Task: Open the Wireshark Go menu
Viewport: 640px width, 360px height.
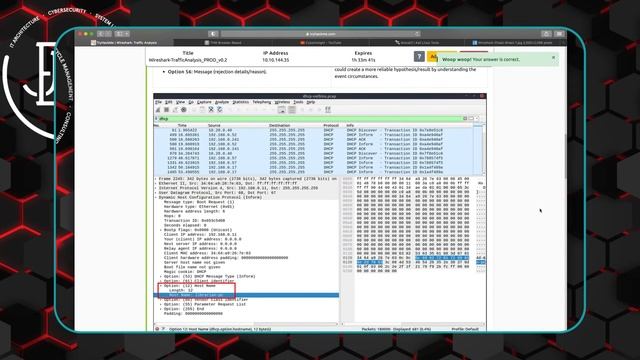Action: tap(191, 102)
